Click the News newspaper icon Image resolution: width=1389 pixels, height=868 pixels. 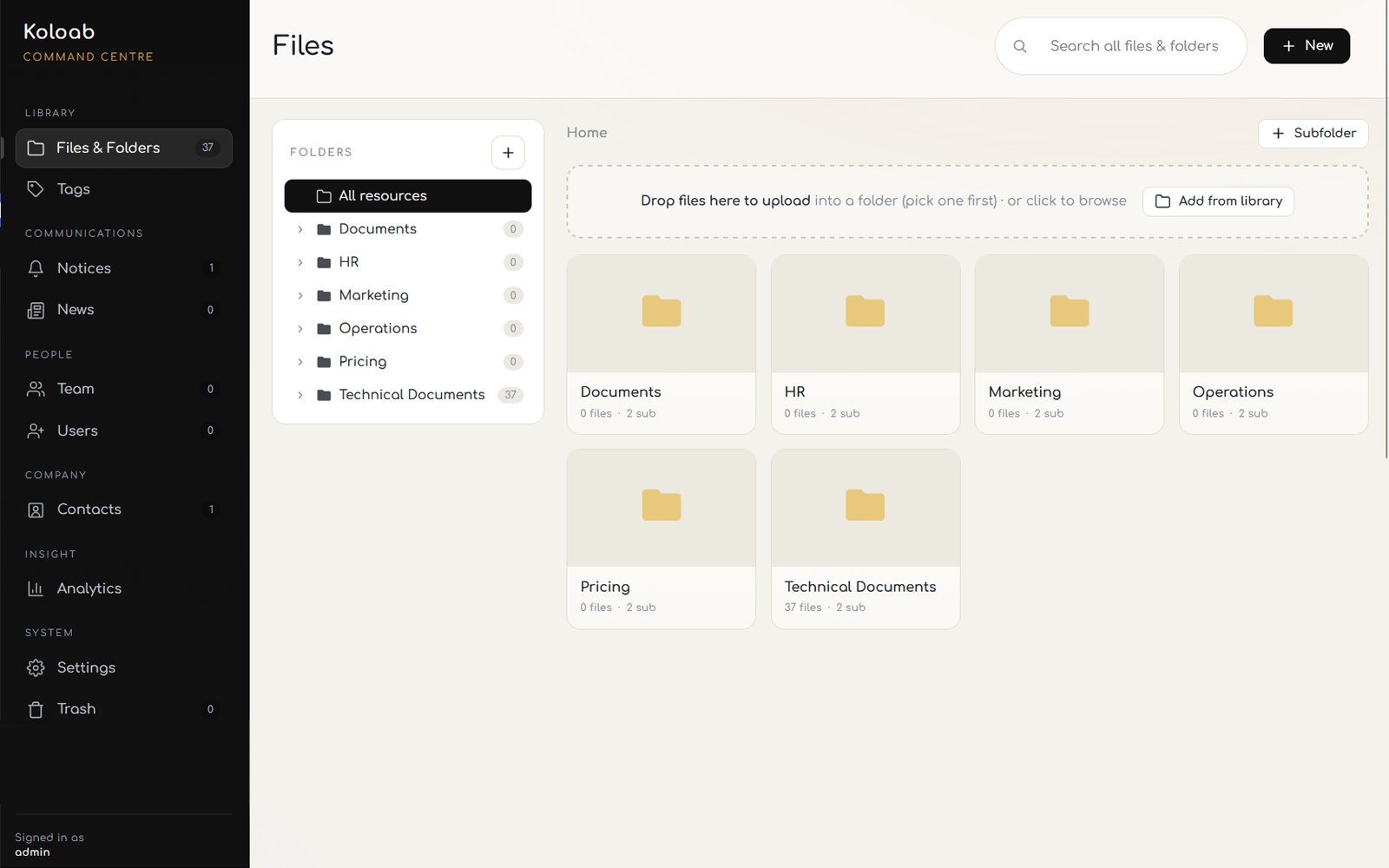tap(36, 310)
